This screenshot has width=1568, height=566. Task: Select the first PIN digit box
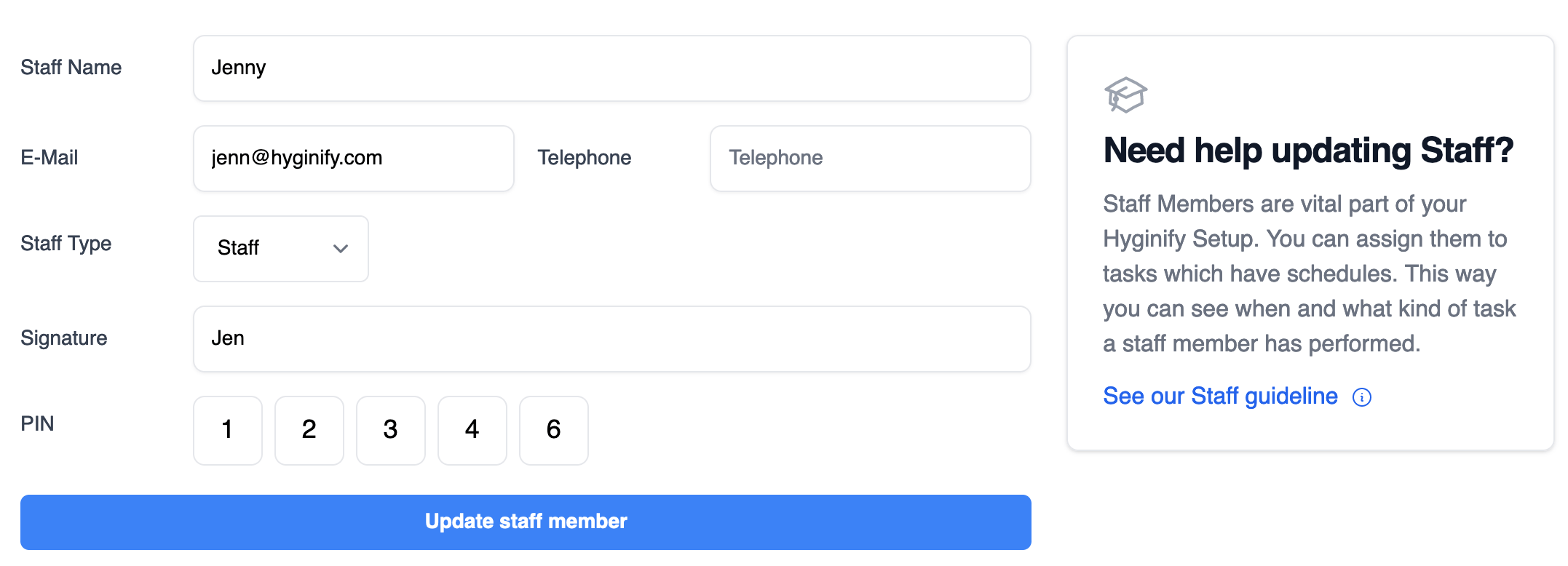[x=228, y=430]
